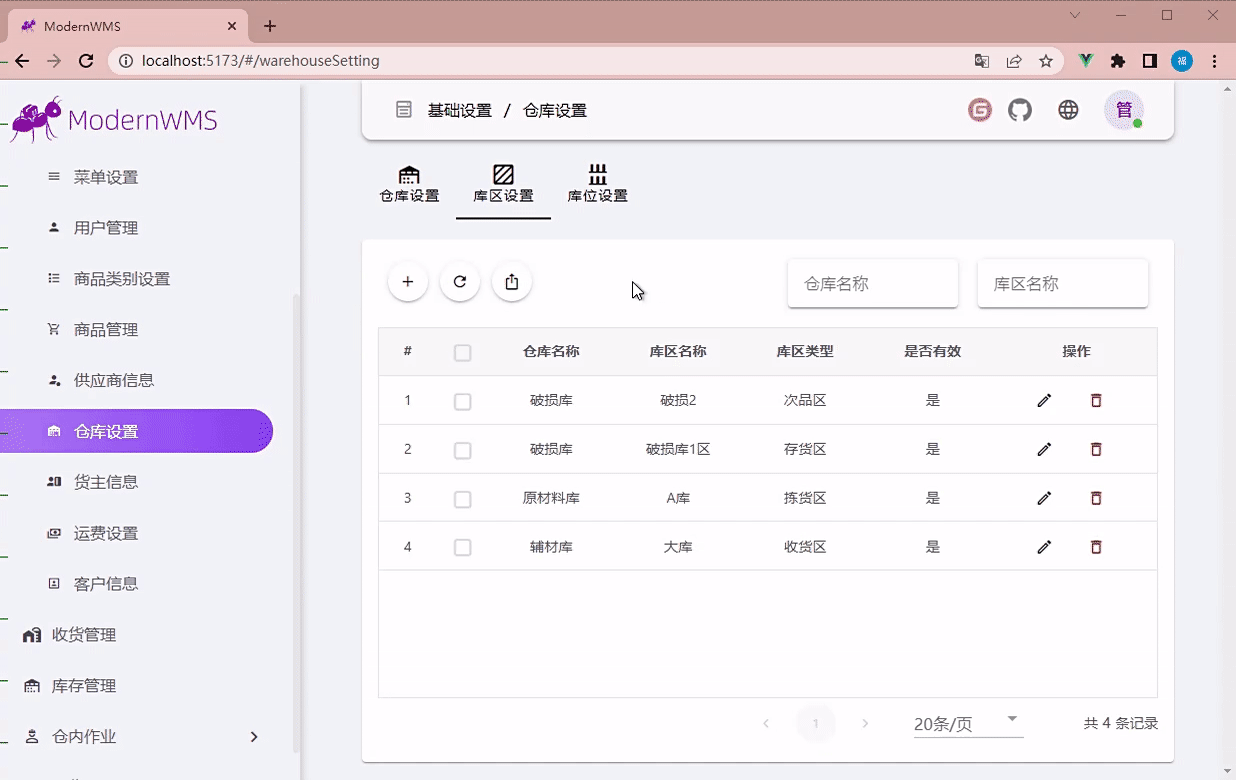Switch to the 仓库设置 tab

pyautogui.click(x=409, y=185)
